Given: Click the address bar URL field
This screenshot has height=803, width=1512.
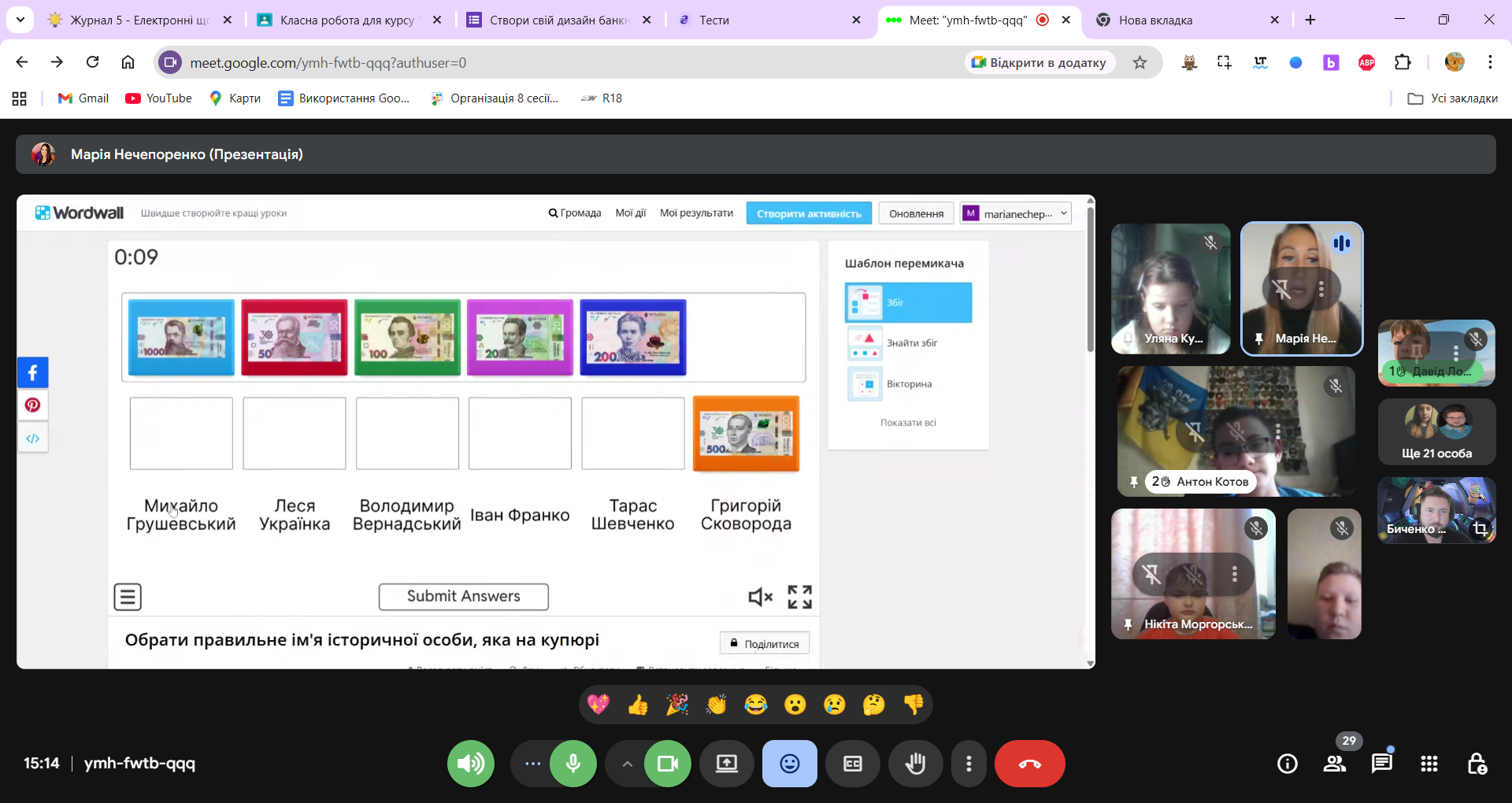Looking at the screenshot, I should [x=551, y=63].
